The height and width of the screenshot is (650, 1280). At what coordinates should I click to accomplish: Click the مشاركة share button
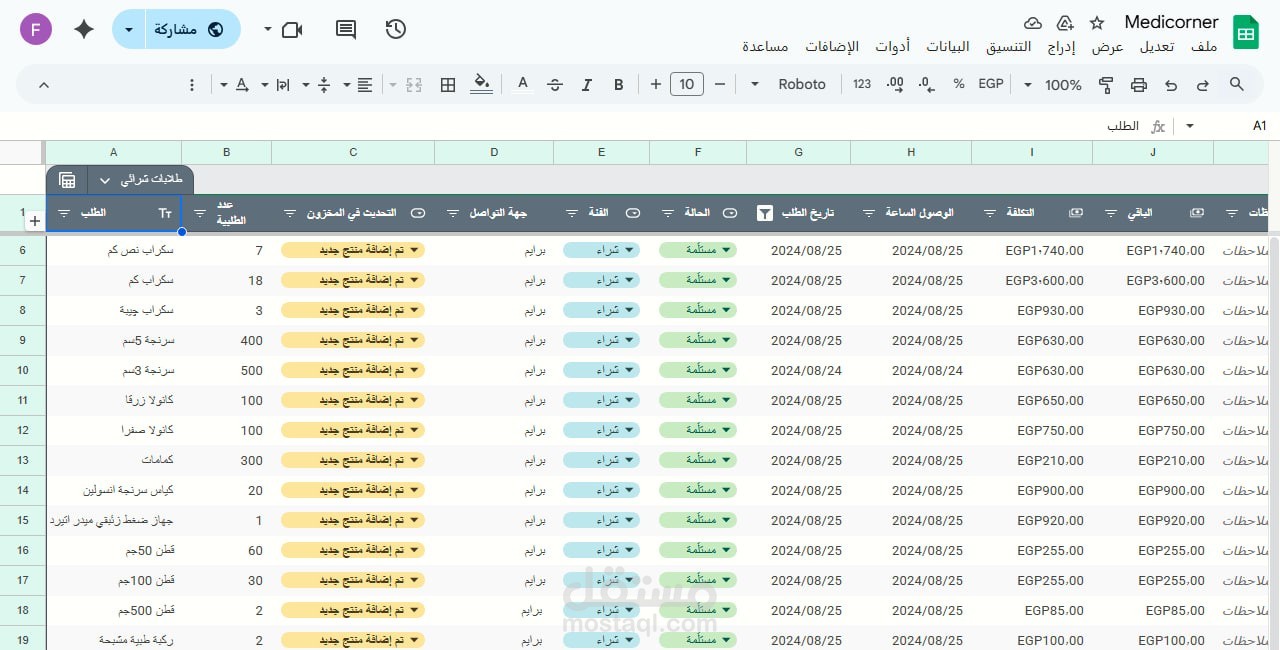190,29
